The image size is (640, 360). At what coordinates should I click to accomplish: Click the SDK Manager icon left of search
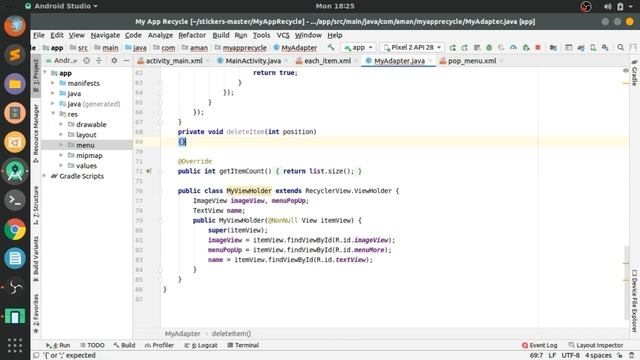pos(605,48)
